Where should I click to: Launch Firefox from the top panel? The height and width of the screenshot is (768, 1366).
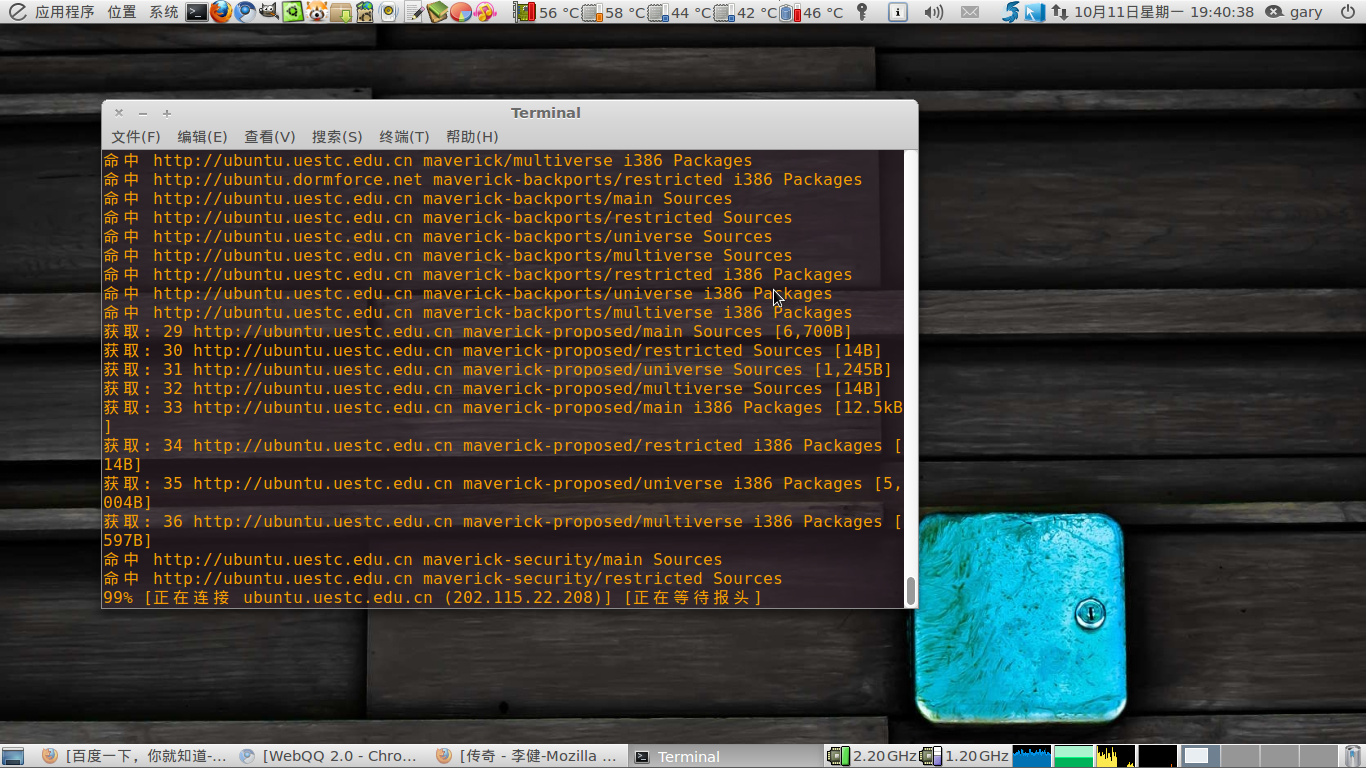tap(221, 12)
